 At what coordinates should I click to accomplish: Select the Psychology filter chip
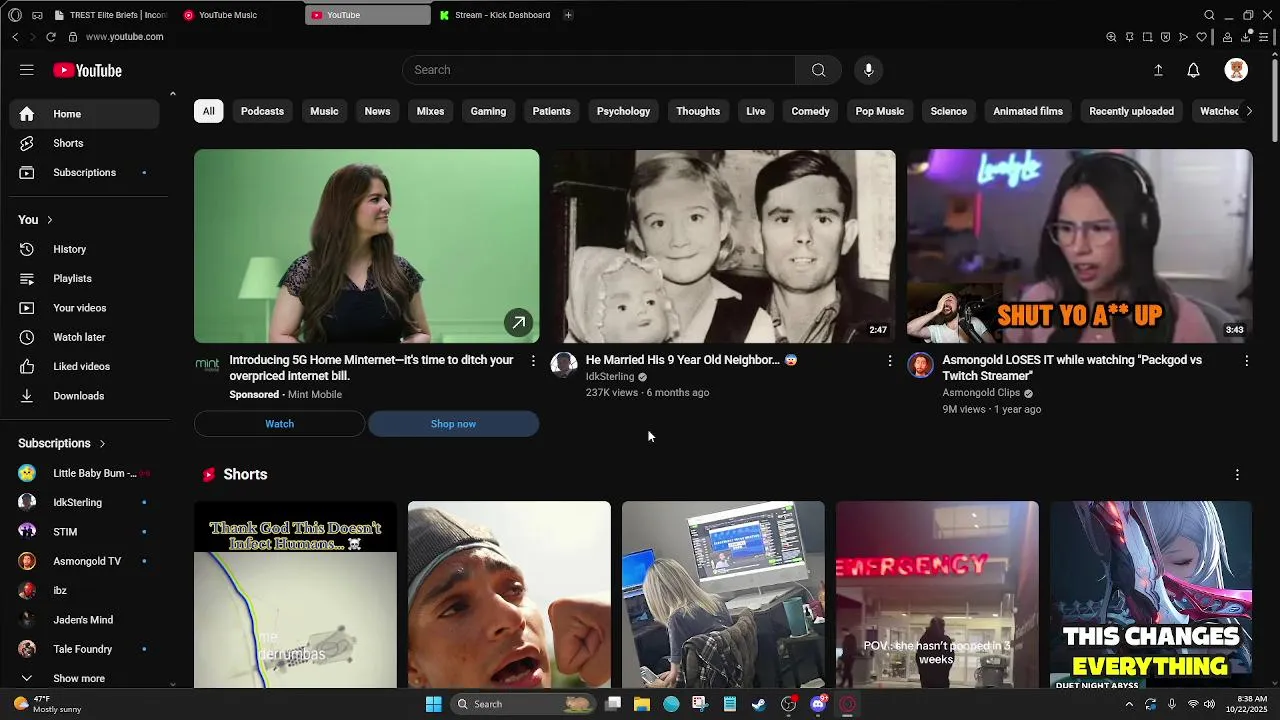[x=623, y=111]
